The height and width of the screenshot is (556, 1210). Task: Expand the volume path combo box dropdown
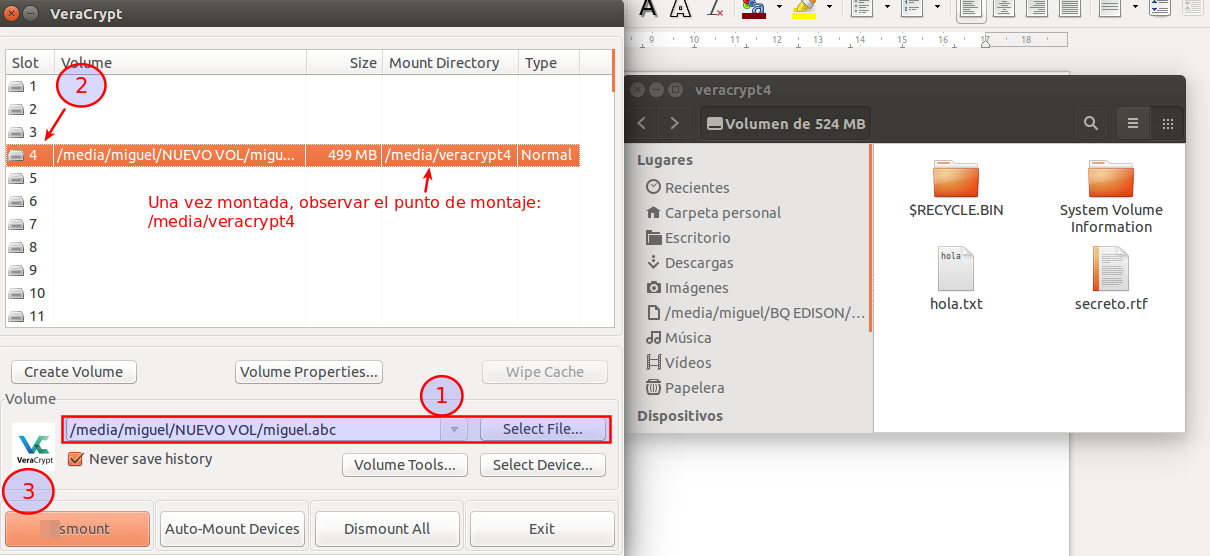click(x=454, y=429)
